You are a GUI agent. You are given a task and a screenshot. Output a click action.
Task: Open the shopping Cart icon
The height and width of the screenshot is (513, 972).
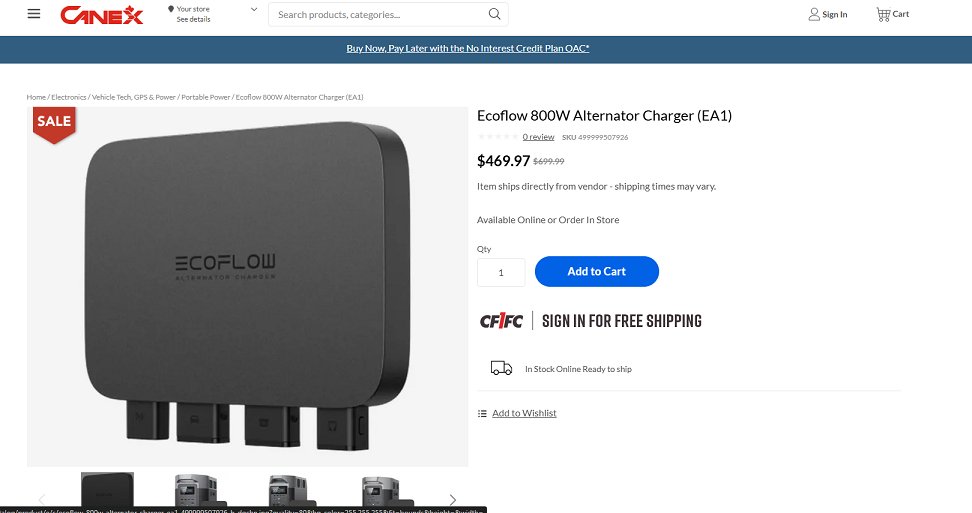click(x=883, y=14)
